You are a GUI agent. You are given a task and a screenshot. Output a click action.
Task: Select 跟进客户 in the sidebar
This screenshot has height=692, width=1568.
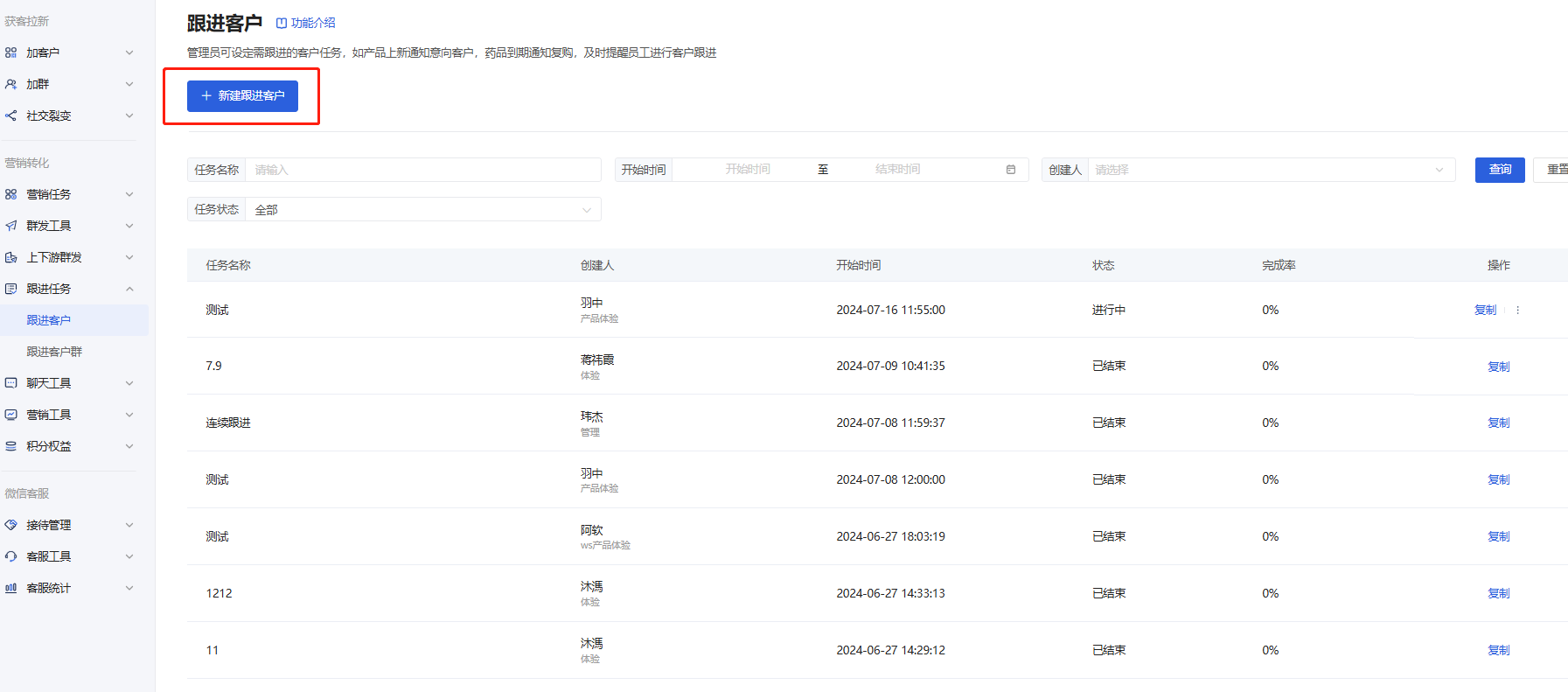pyautogui.click(x=74, y=320)
